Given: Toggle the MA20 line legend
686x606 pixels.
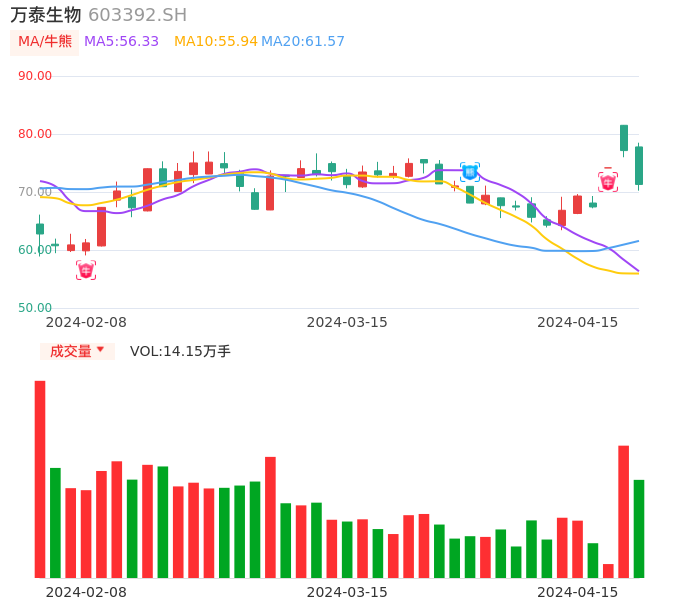Looking at the screenshot, I should pos(303,42).
